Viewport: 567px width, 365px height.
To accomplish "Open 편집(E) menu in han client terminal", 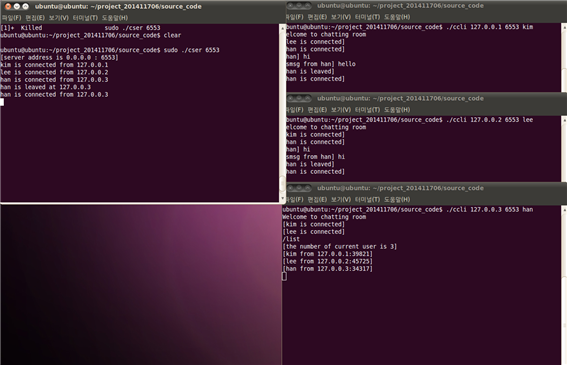I will (317, 199).
